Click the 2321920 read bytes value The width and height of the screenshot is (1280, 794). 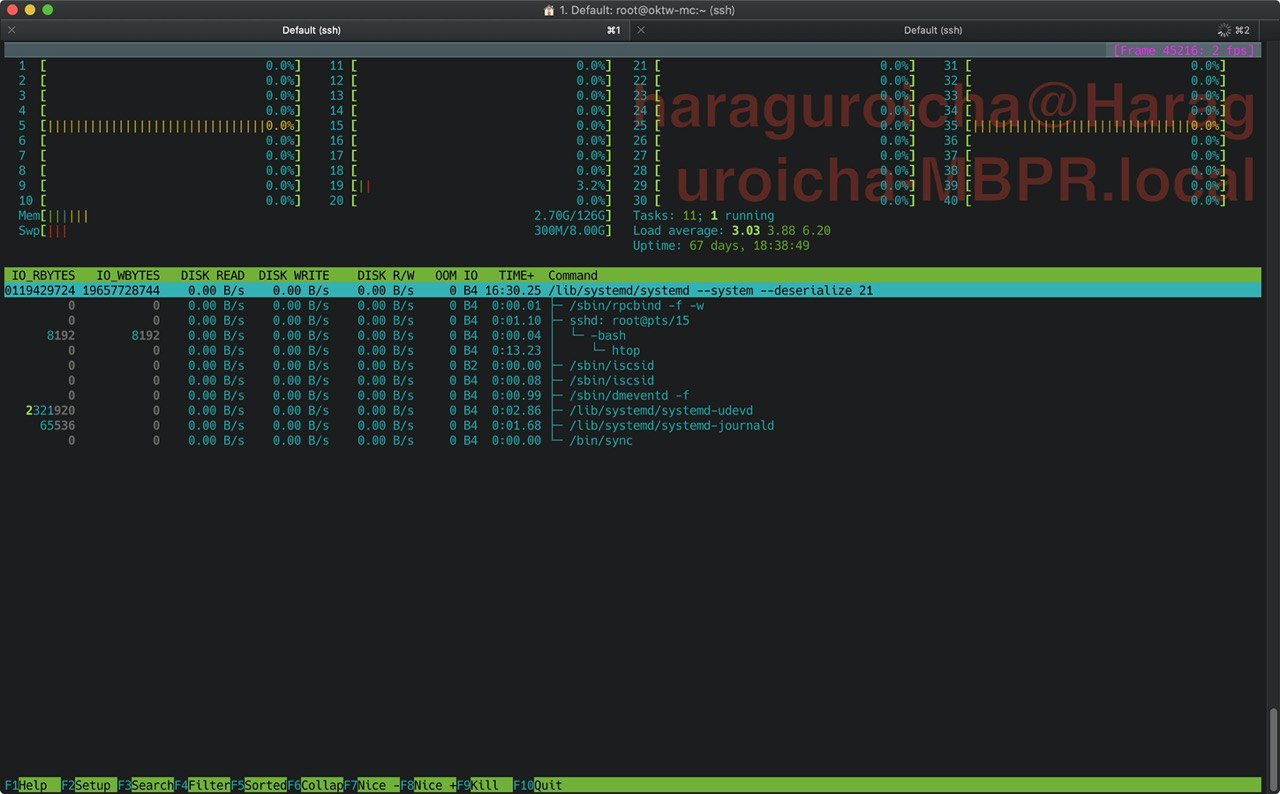[50, 410]
